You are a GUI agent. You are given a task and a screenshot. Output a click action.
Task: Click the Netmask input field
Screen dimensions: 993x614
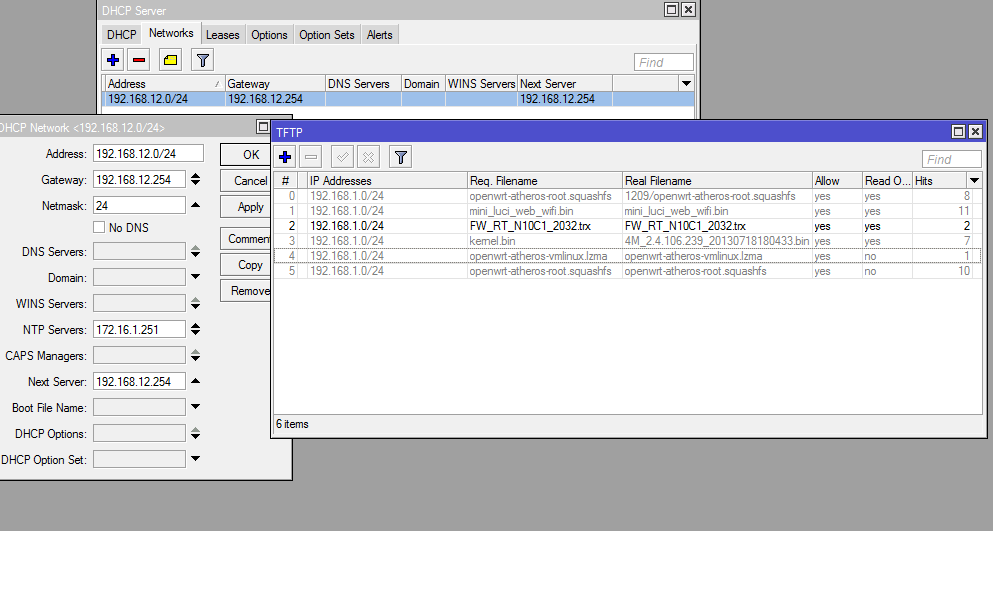(x=139, y=206)
